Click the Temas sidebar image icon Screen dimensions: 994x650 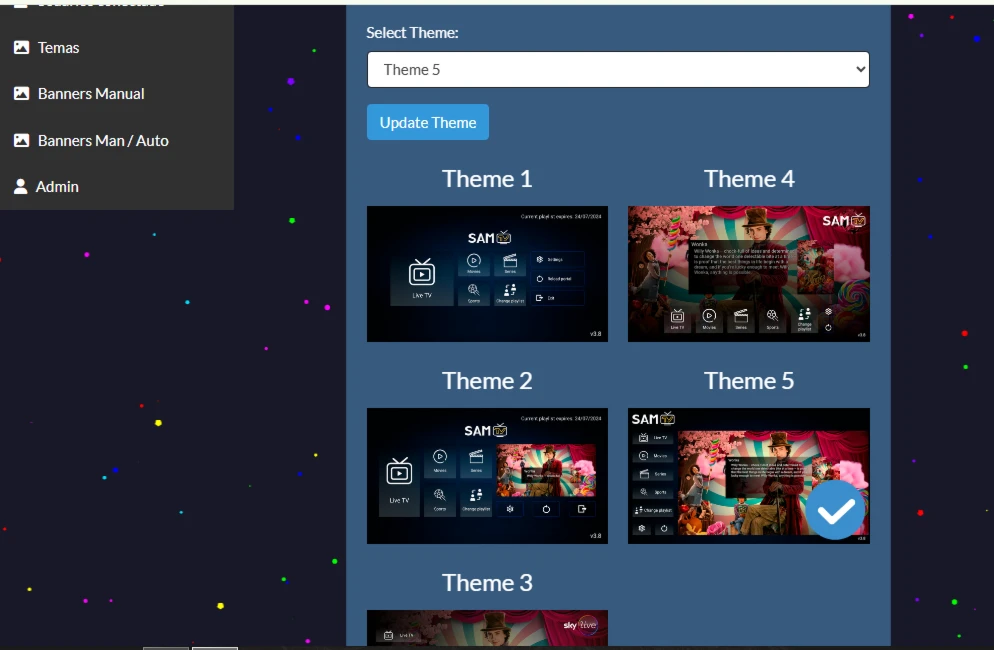click(22, 48)
